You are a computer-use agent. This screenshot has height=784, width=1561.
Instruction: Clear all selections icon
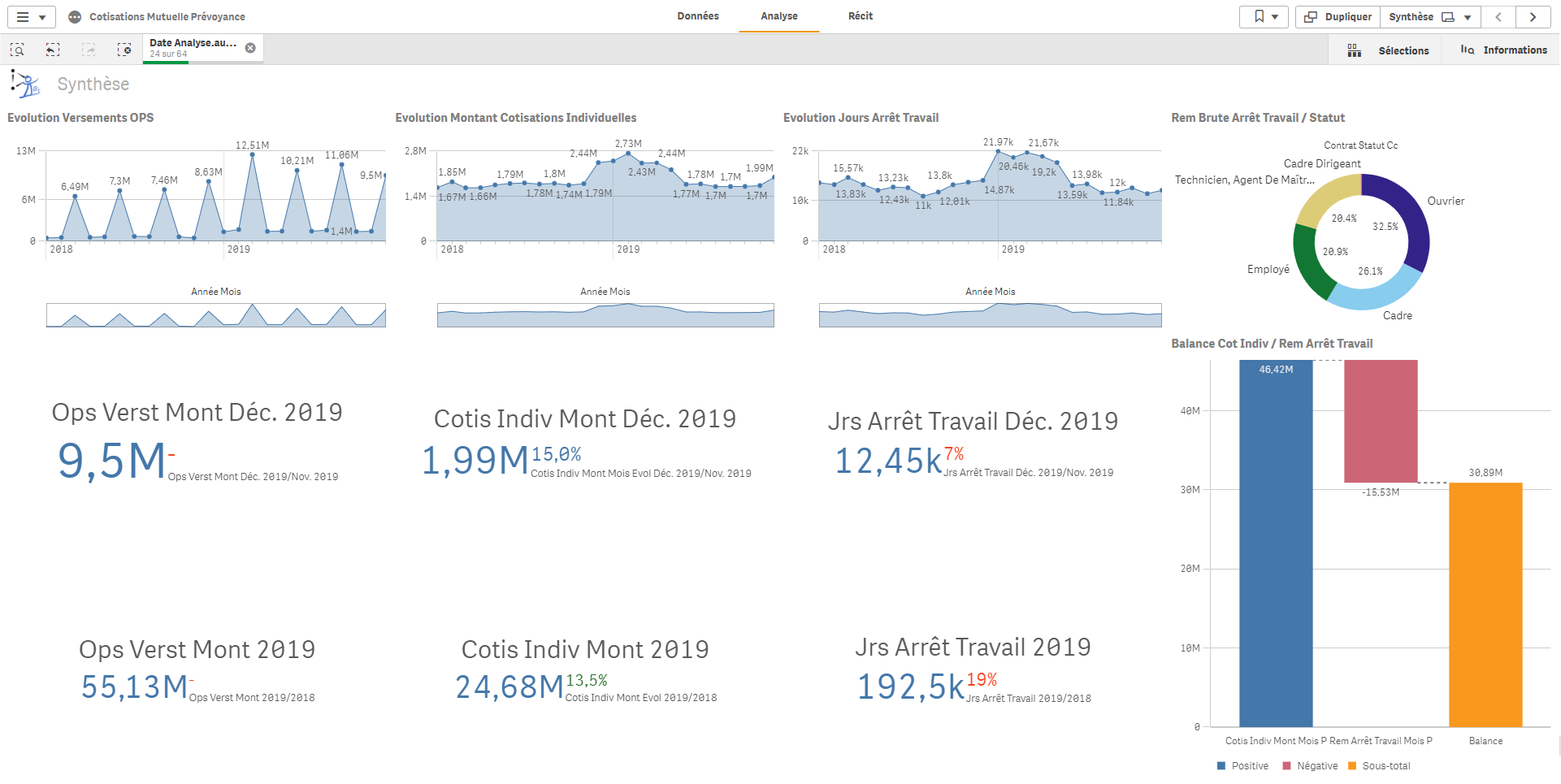coord(124,50)
